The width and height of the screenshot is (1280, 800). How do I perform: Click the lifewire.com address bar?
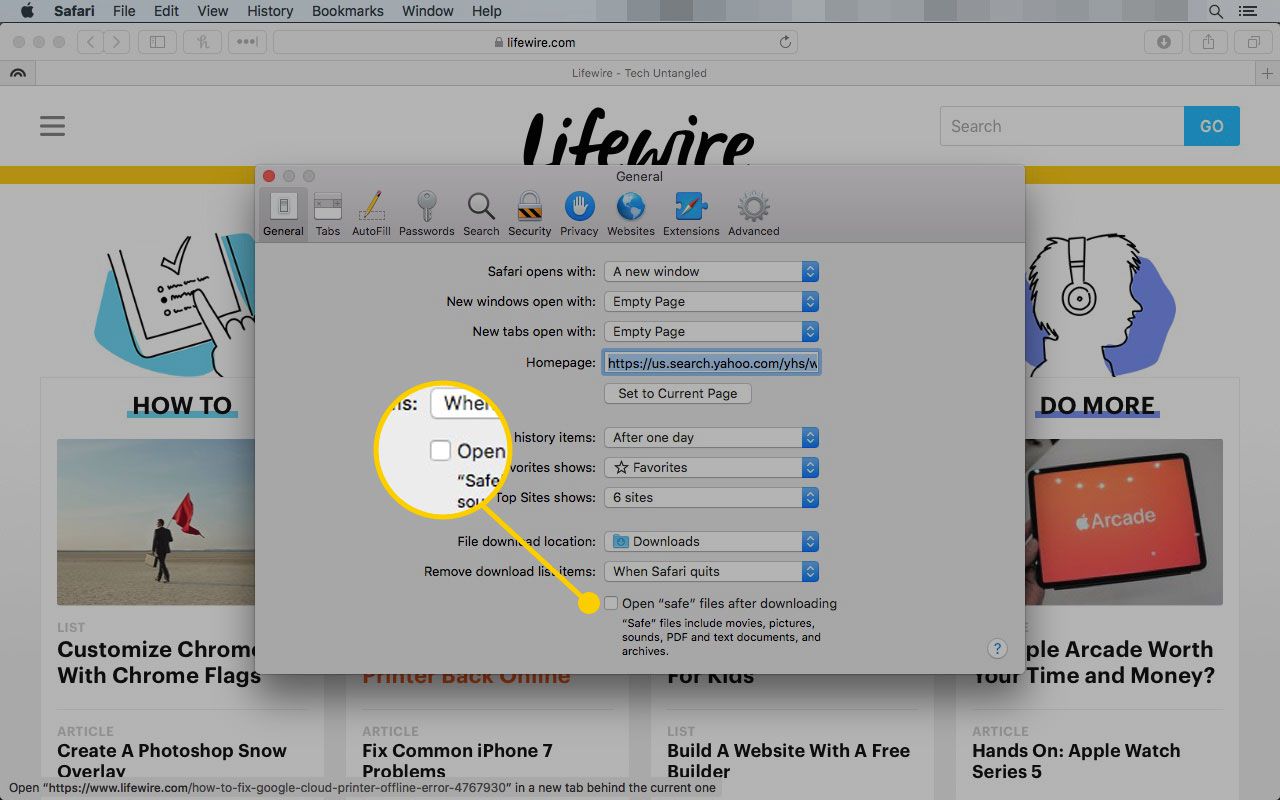pyautogui.click(x=535, y=42)
